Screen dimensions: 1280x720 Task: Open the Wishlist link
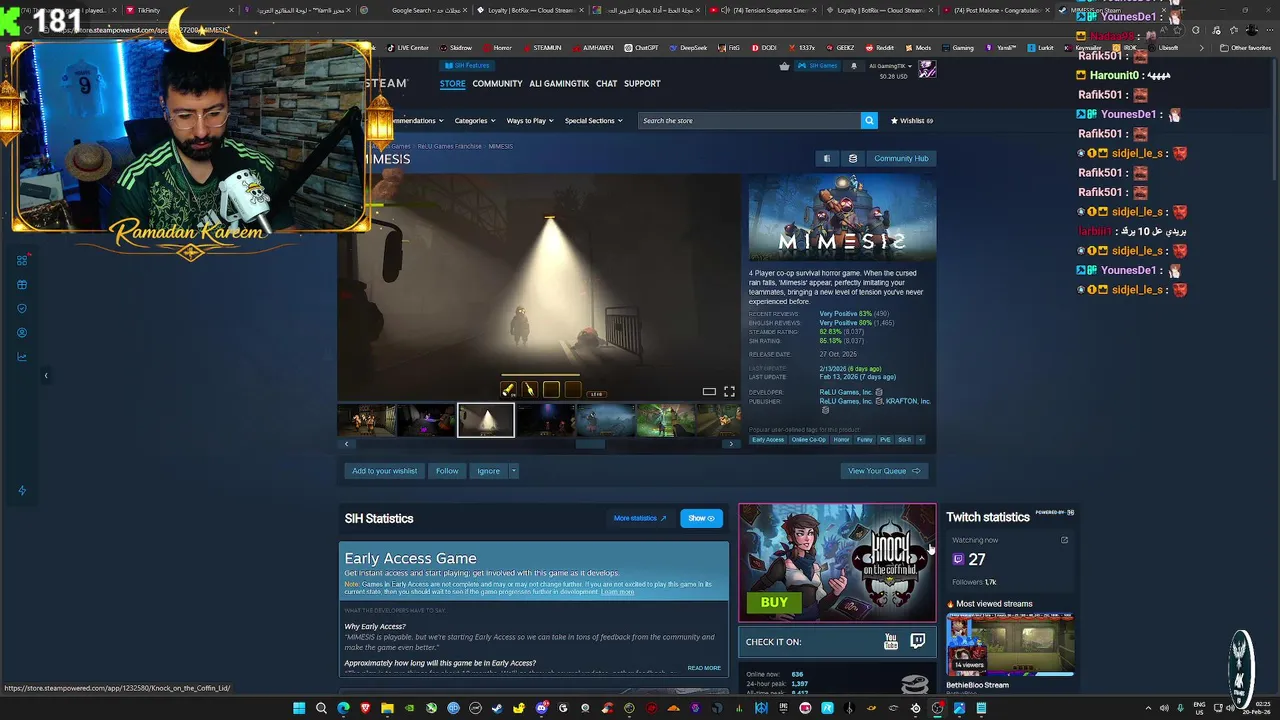coord(912,121)
